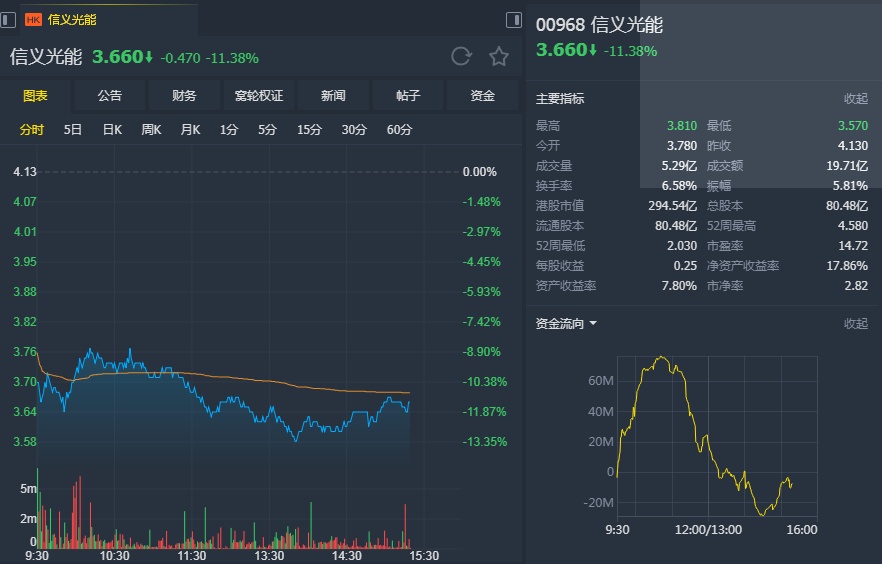Click the HK market badge icon
Viewport: 882px width, 564px height.
tap(33, 20)
